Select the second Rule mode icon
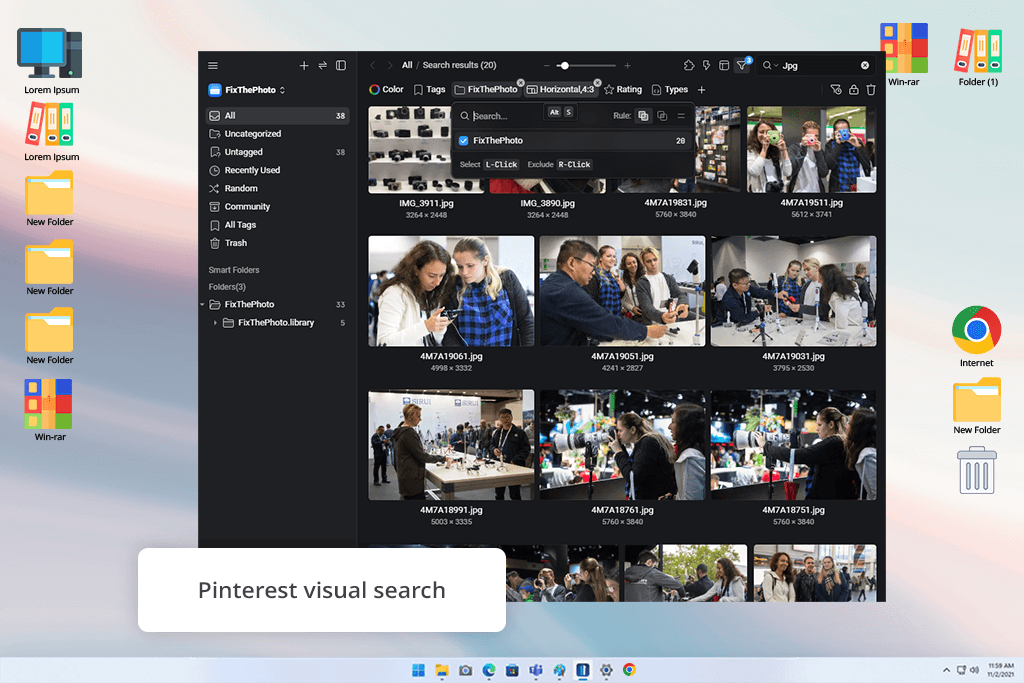The image size is (1024, 683). pyautogui.click(x=662, y=116)
